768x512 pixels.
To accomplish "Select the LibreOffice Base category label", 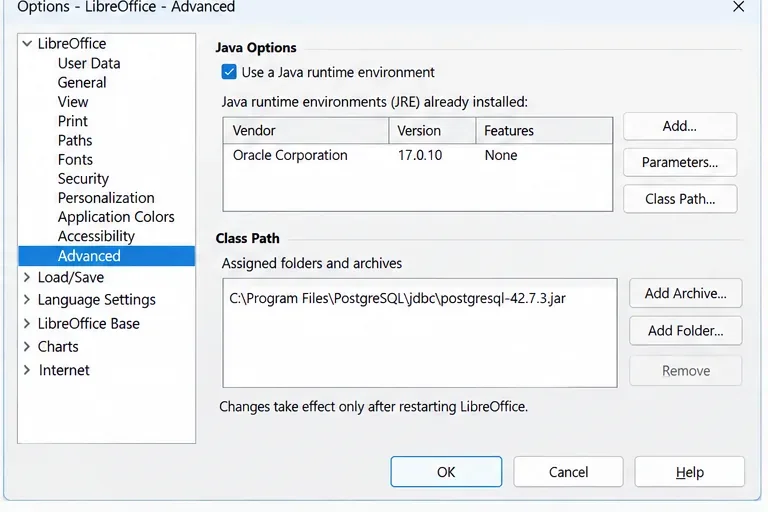I will point(89,323).
